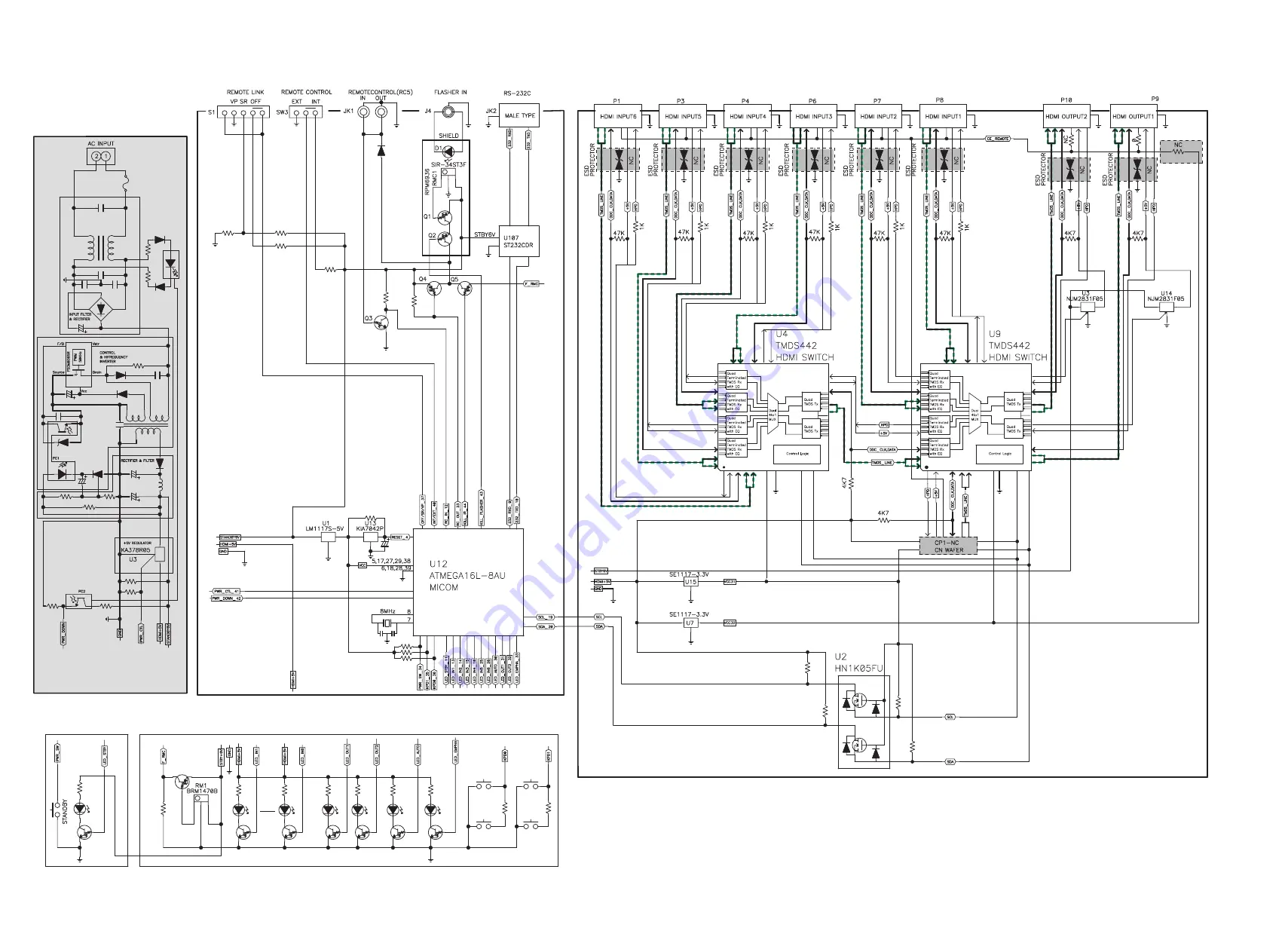Image resolution: width=1282 pixels, height=952 pixels.
Task: Select the STANDBY switch label
Action: point(65,812)
